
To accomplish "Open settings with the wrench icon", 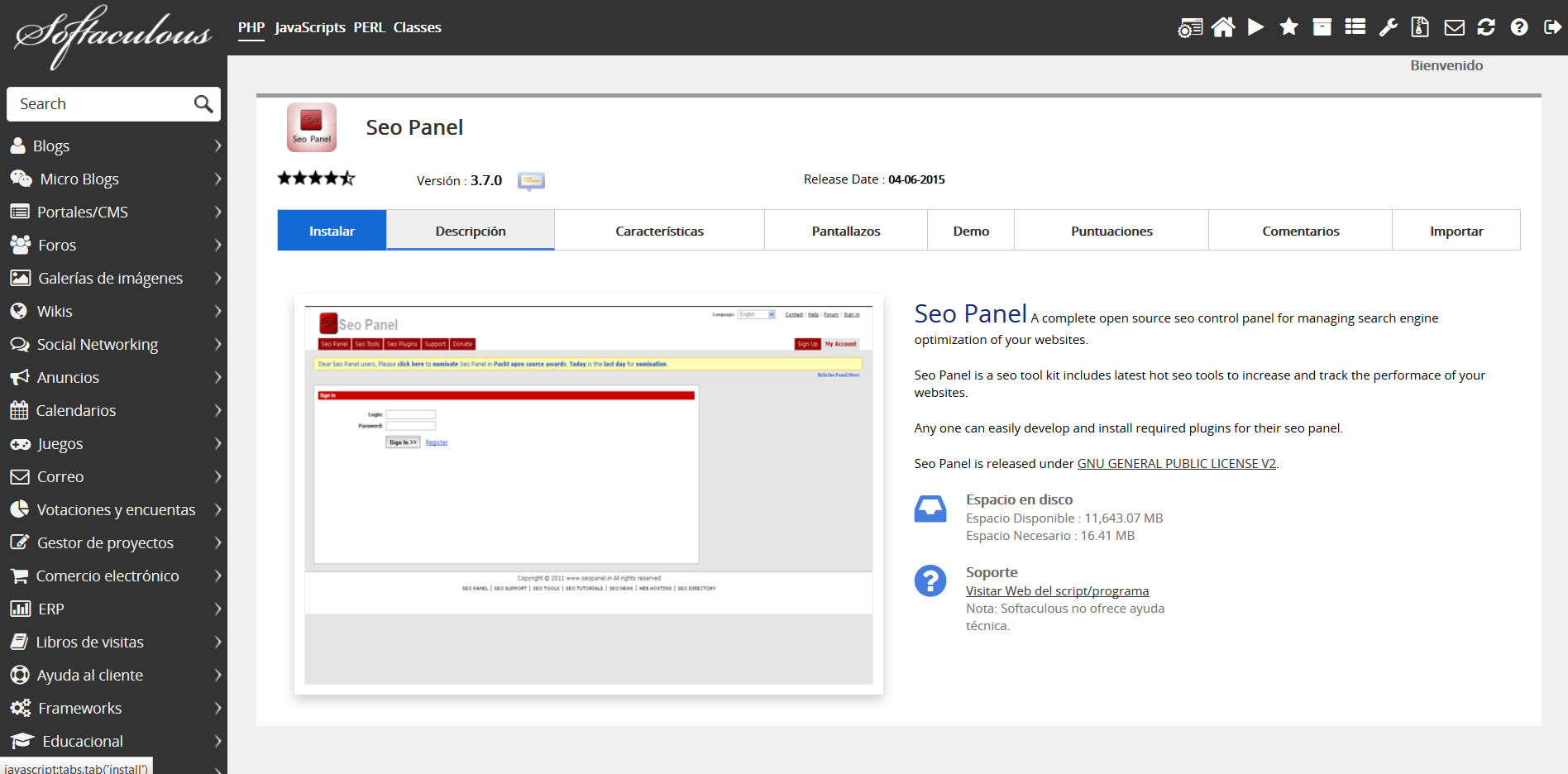I will (1388, 27).
